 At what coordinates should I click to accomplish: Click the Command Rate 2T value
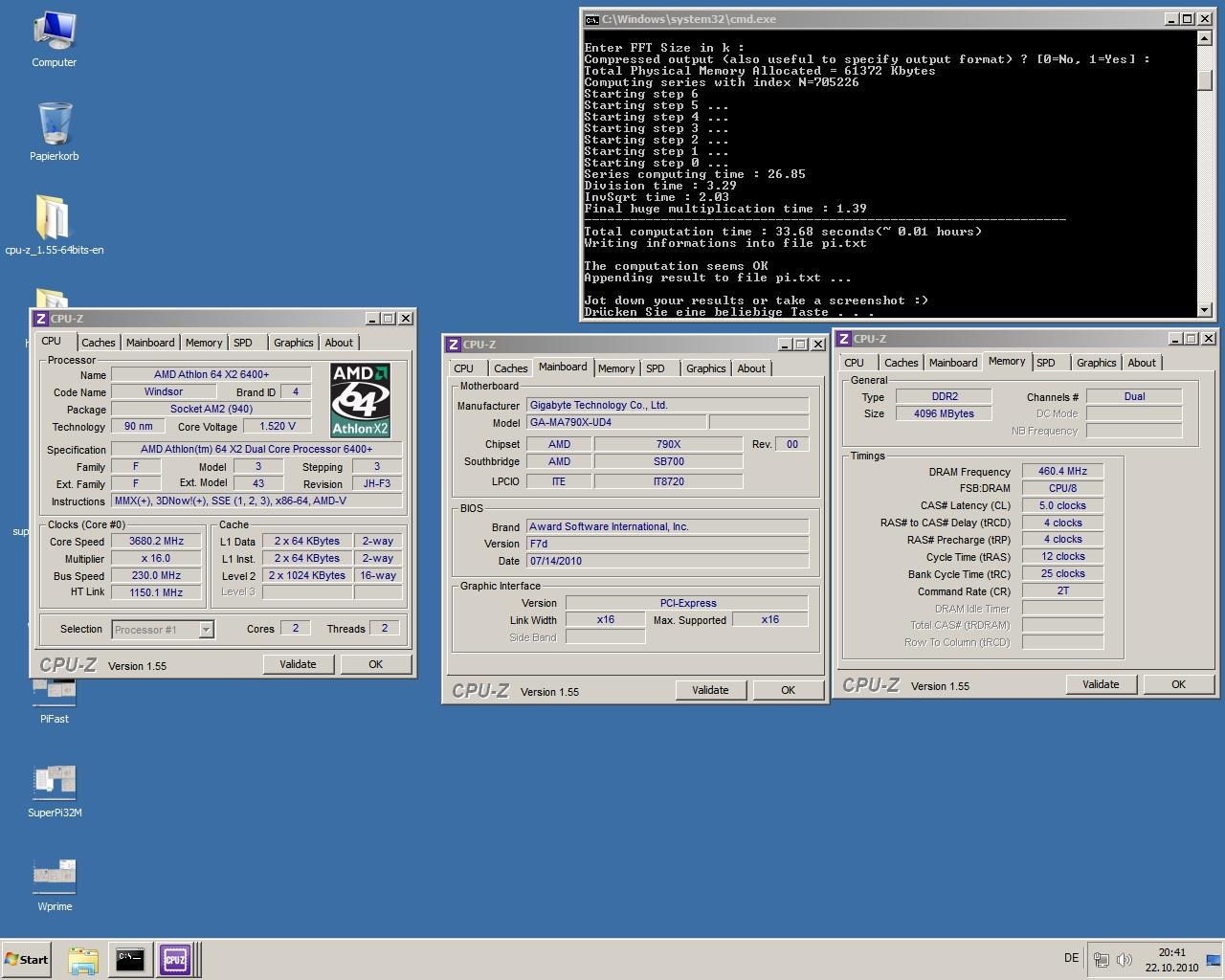point(1062,591)
